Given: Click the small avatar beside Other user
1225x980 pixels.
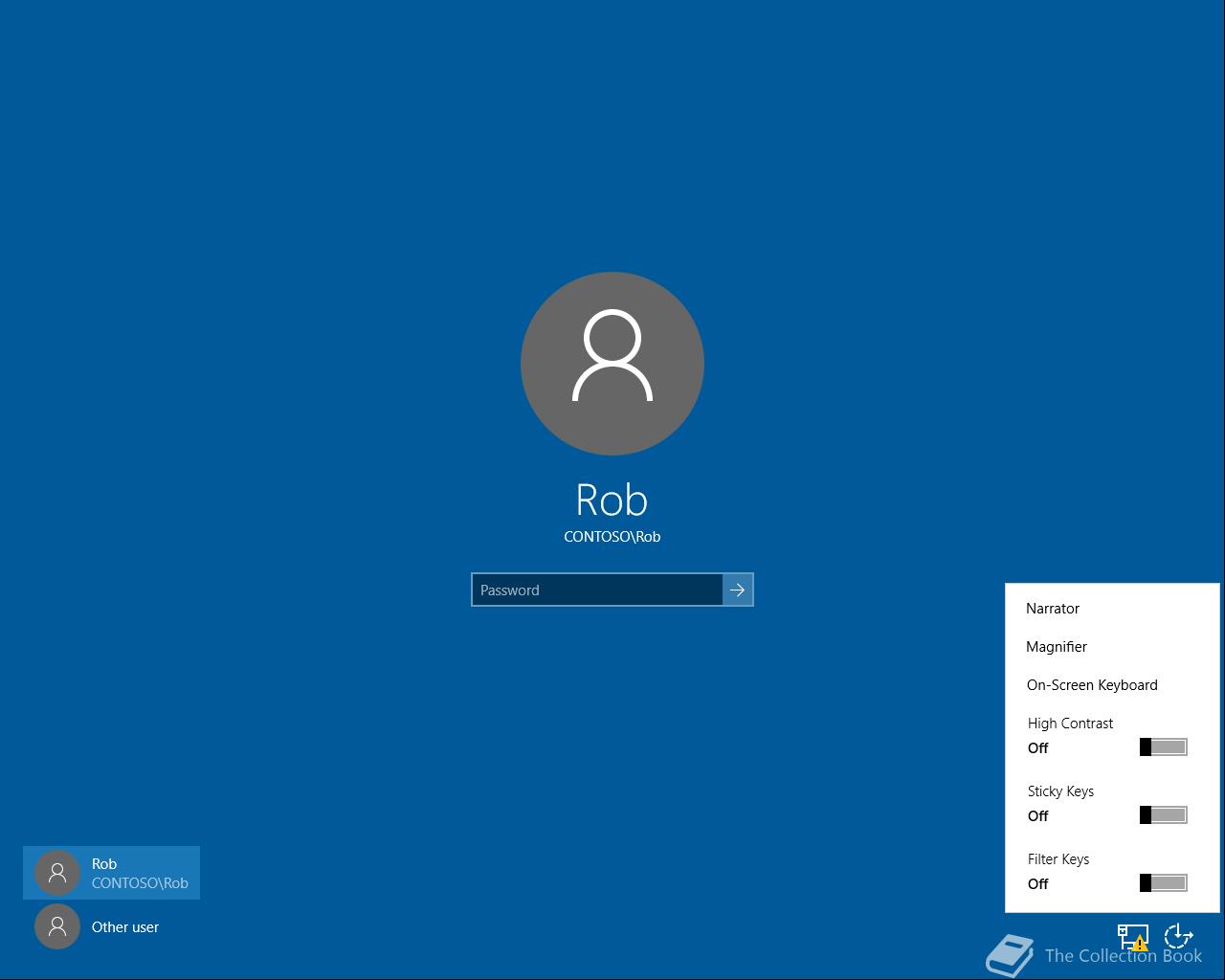Looking at the screenshot, I should [x=57, y=926].
